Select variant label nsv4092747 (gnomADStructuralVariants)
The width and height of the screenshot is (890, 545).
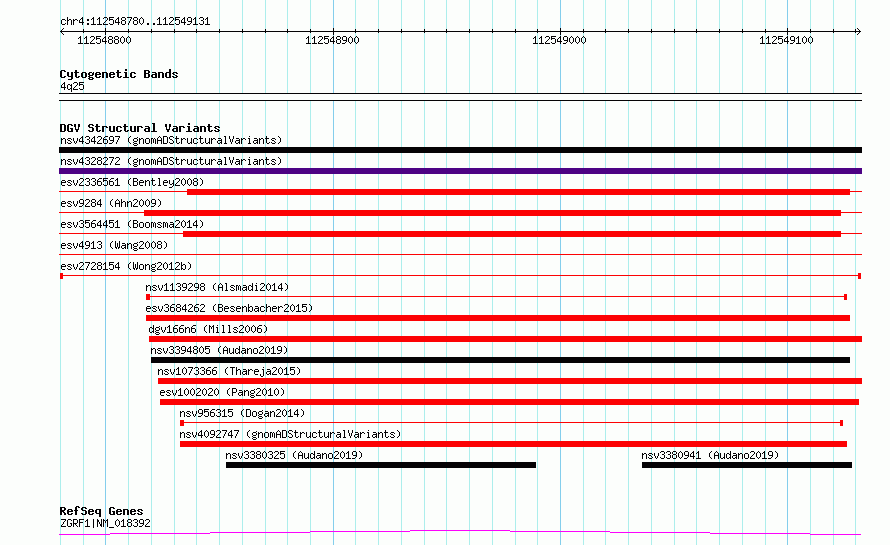click(290, 434)
